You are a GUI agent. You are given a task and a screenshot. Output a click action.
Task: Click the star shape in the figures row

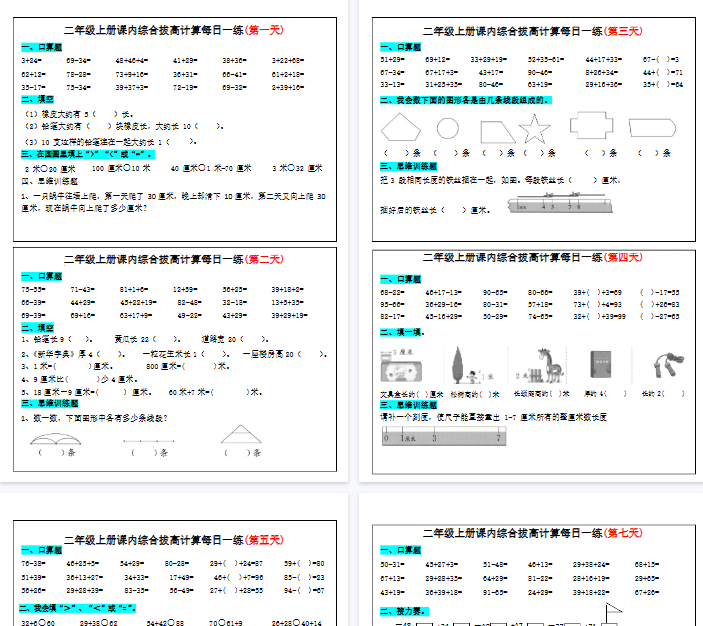coord(535,129)
